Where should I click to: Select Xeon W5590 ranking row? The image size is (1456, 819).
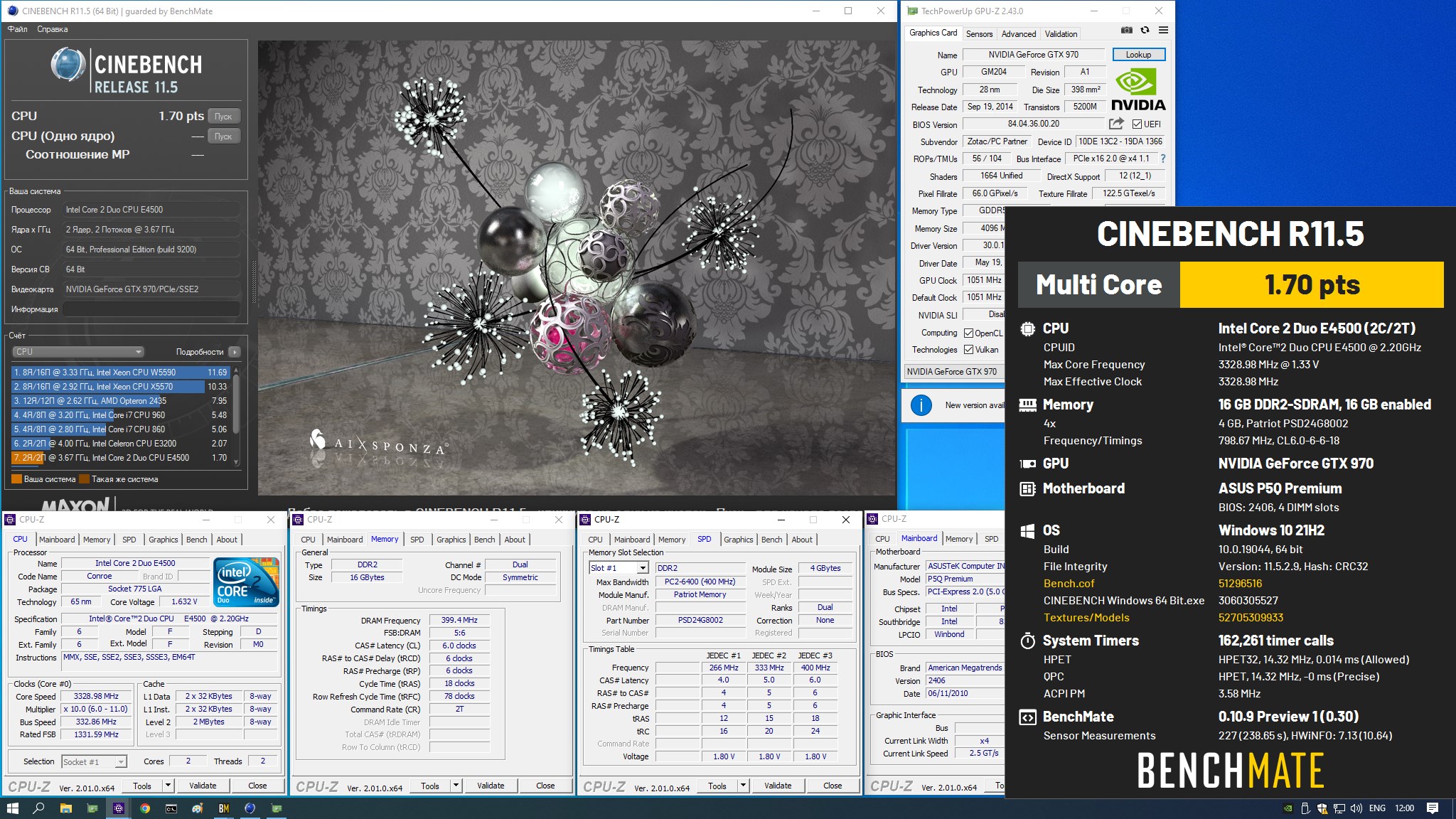(119, 373)
